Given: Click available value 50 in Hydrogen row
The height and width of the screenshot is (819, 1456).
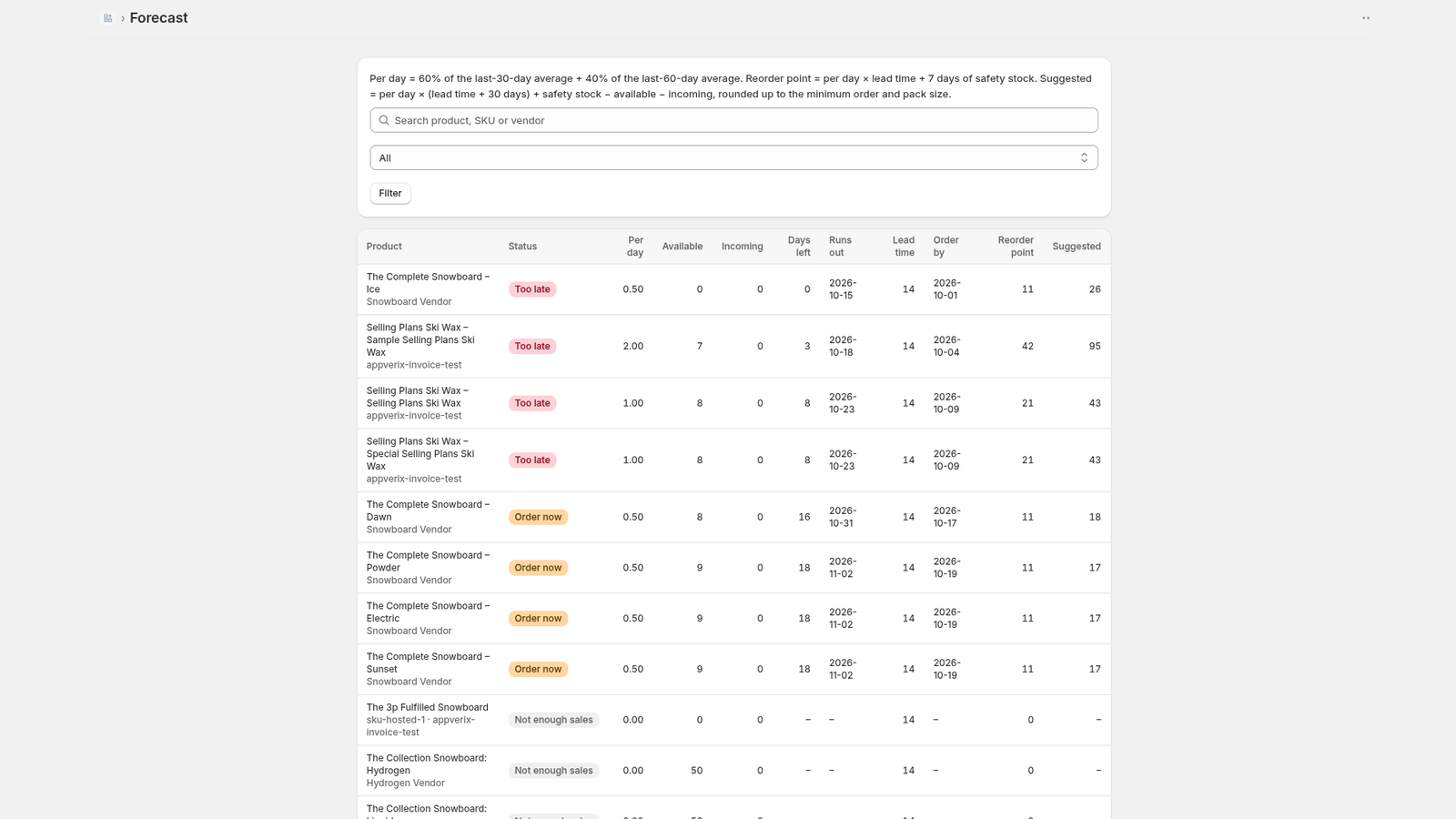Looking at the screenshot, I should 696,771.
